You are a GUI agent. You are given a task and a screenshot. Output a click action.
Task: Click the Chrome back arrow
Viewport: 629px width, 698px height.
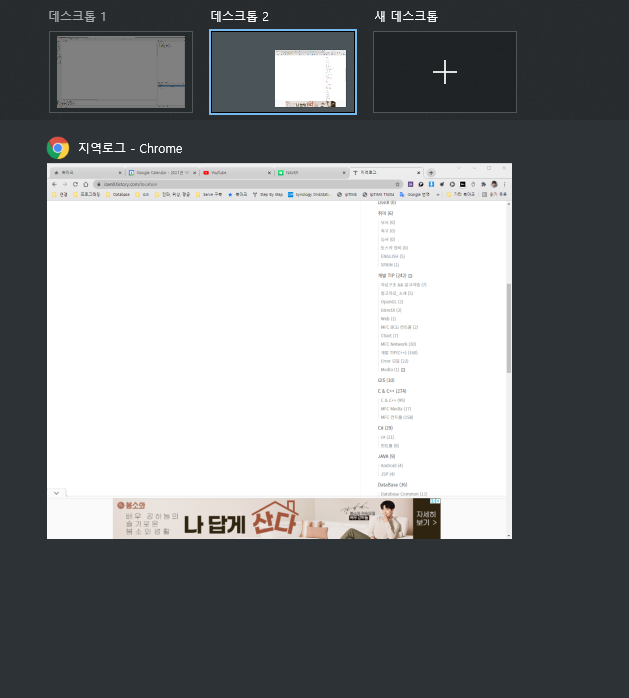[x=54, y=184]
